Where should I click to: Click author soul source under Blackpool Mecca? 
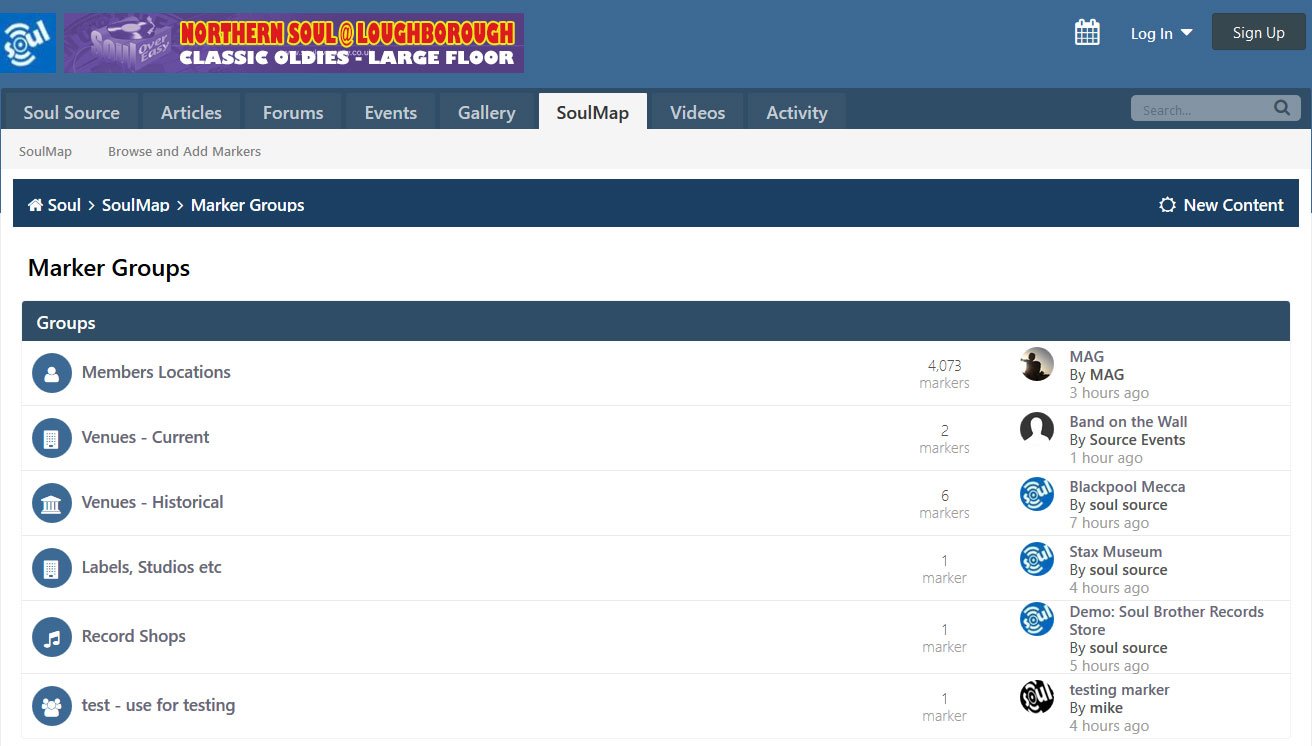coord(1128,504)
